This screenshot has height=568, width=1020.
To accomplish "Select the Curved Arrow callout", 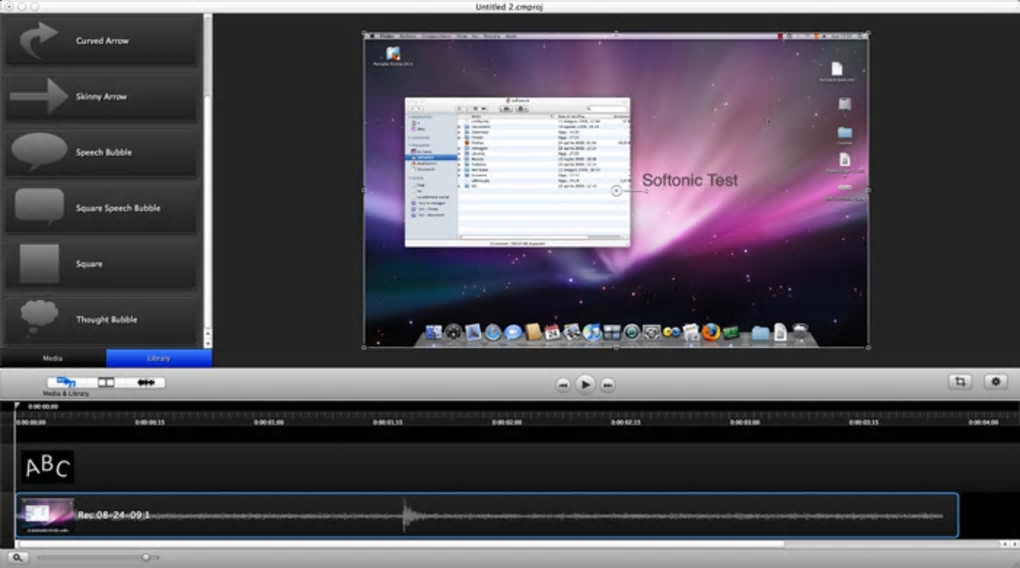I will pyautogui.click(x=100, y=41).
